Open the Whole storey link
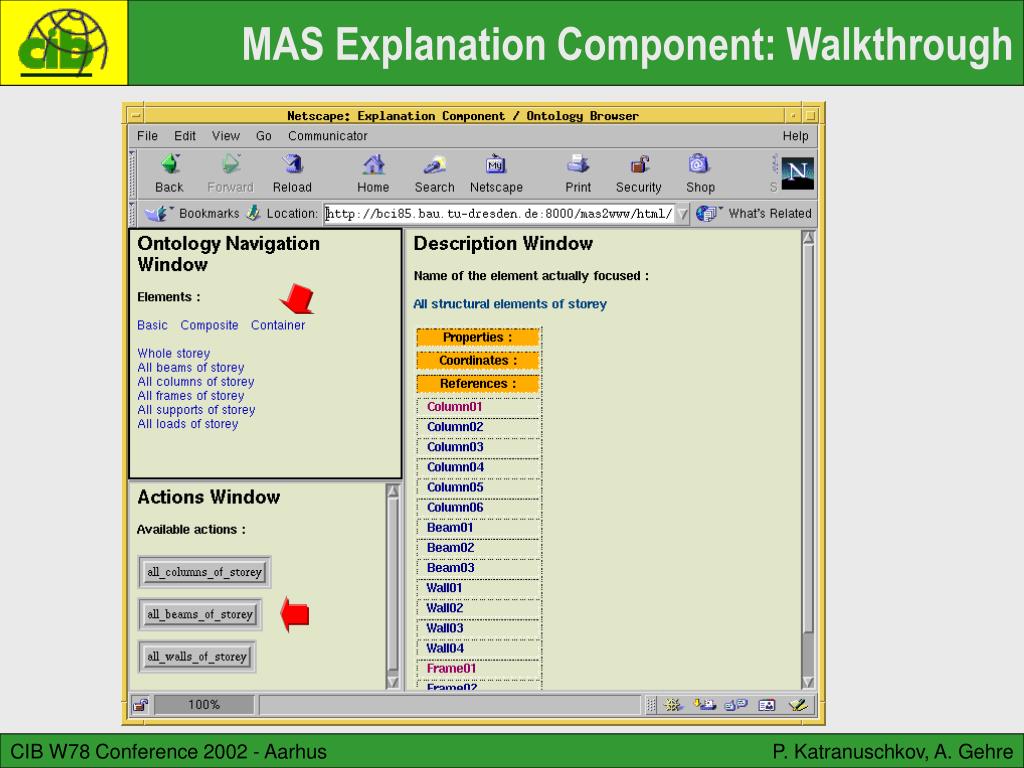 [174, 353]
